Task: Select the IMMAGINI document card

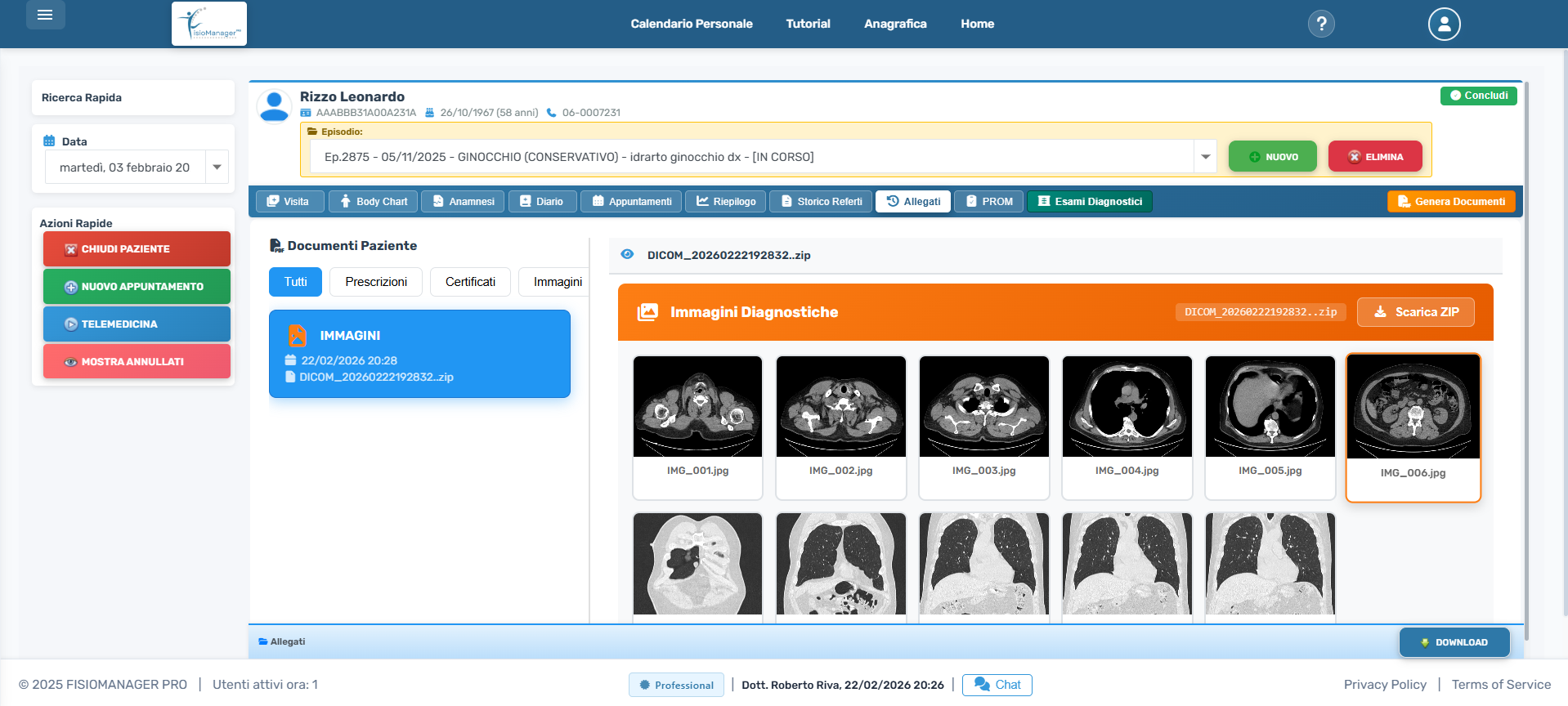Action: click(419, 354)
